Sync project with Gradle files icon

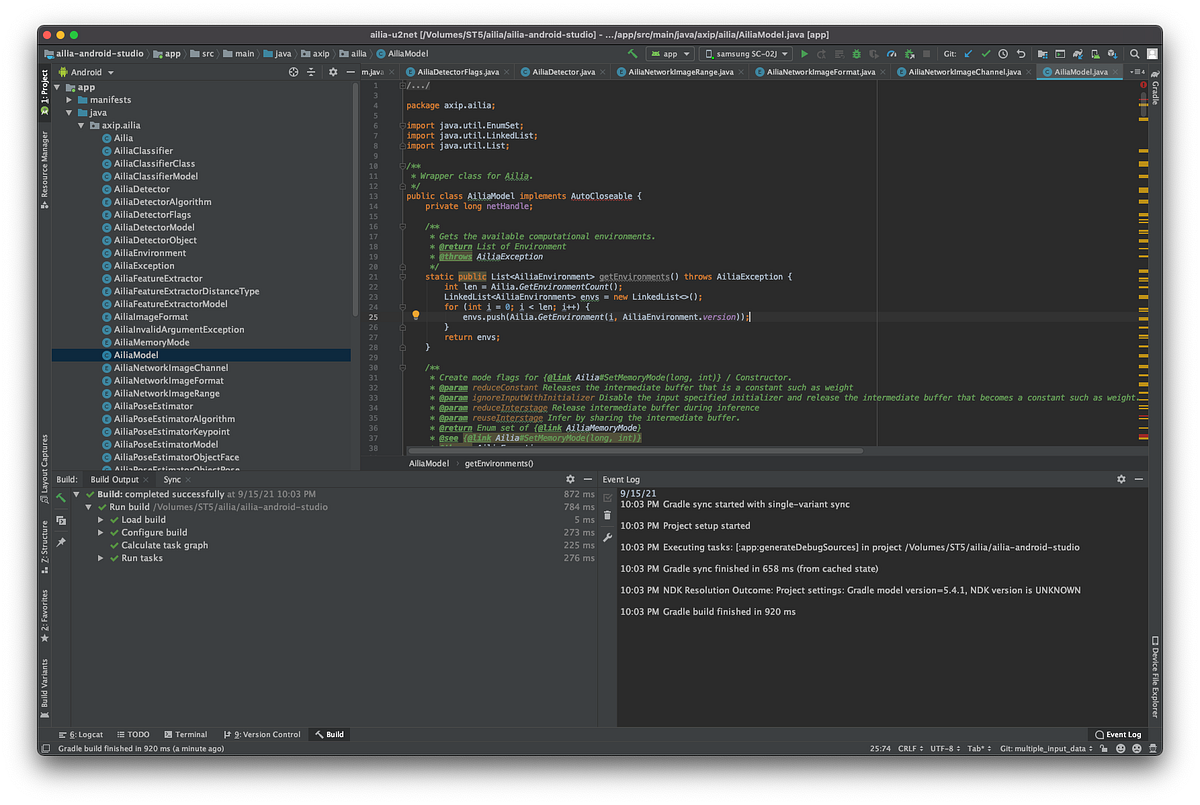coord(1078,53)
